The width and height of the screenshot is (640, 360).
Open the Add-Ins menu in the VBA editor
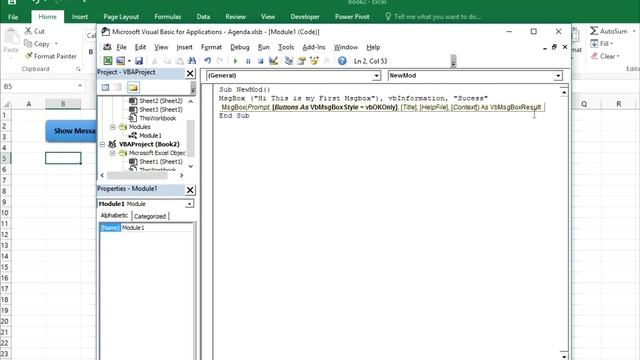[313, 47]
